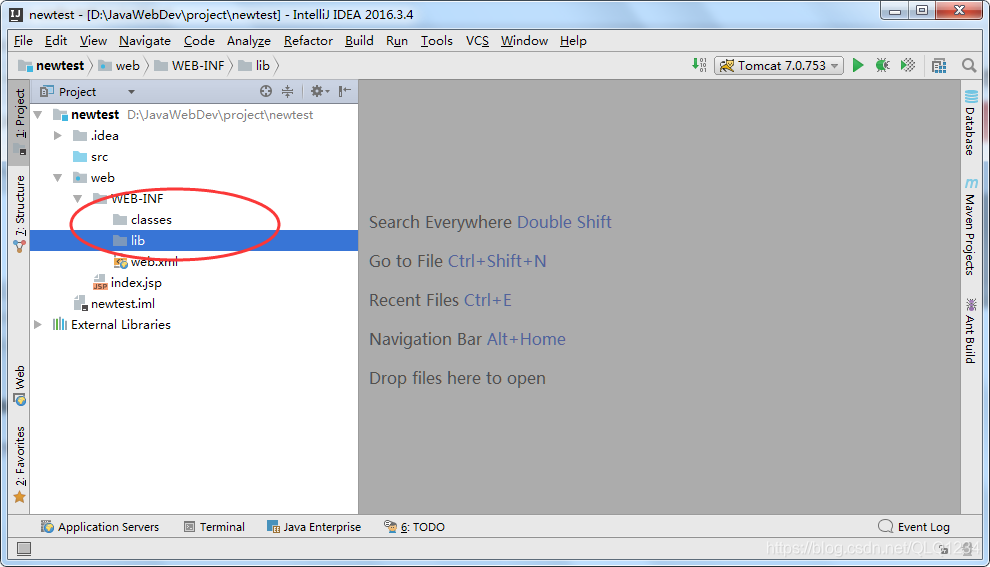Run with coverage icon in toolbar

click(x=908, y=65)
